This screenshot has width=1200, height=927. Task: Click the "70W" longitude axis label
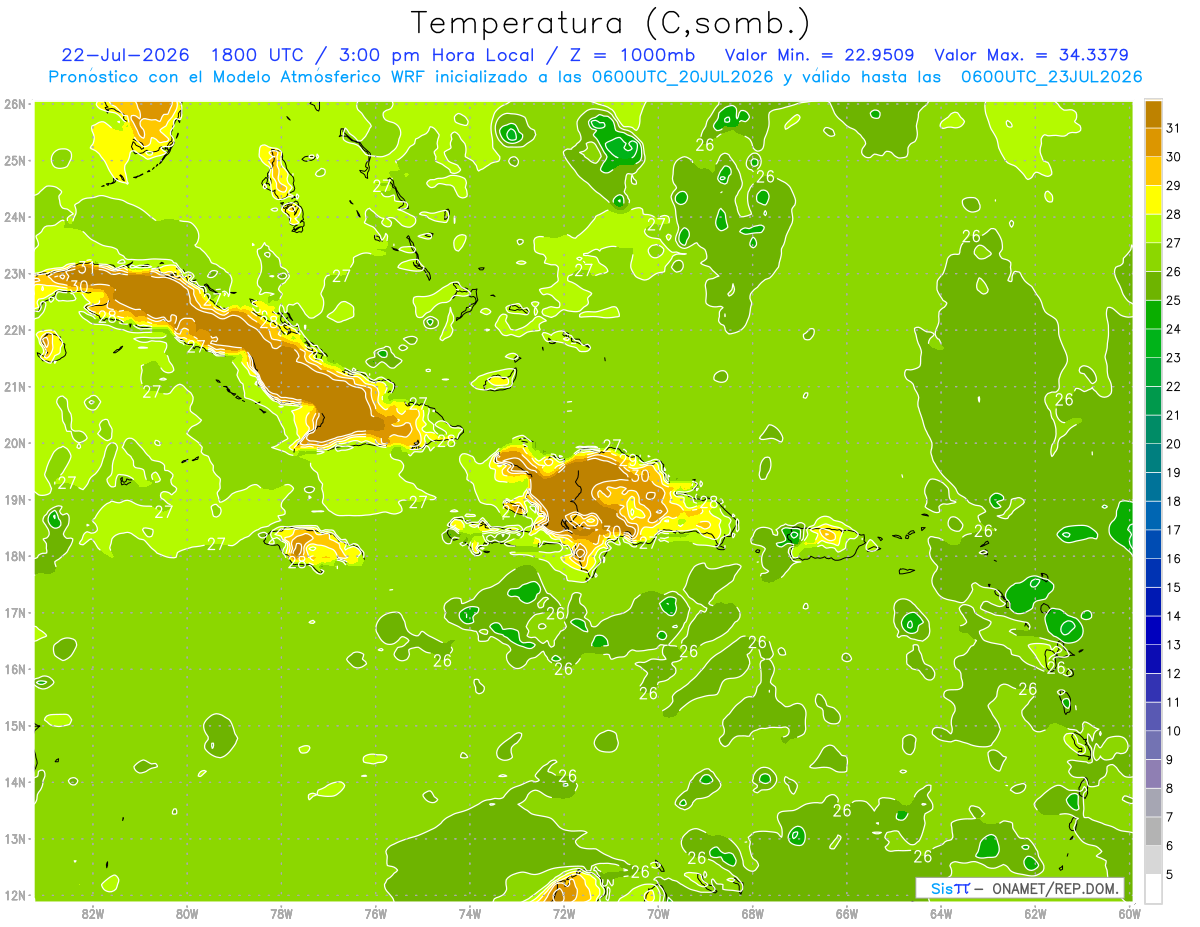point(658,913)
